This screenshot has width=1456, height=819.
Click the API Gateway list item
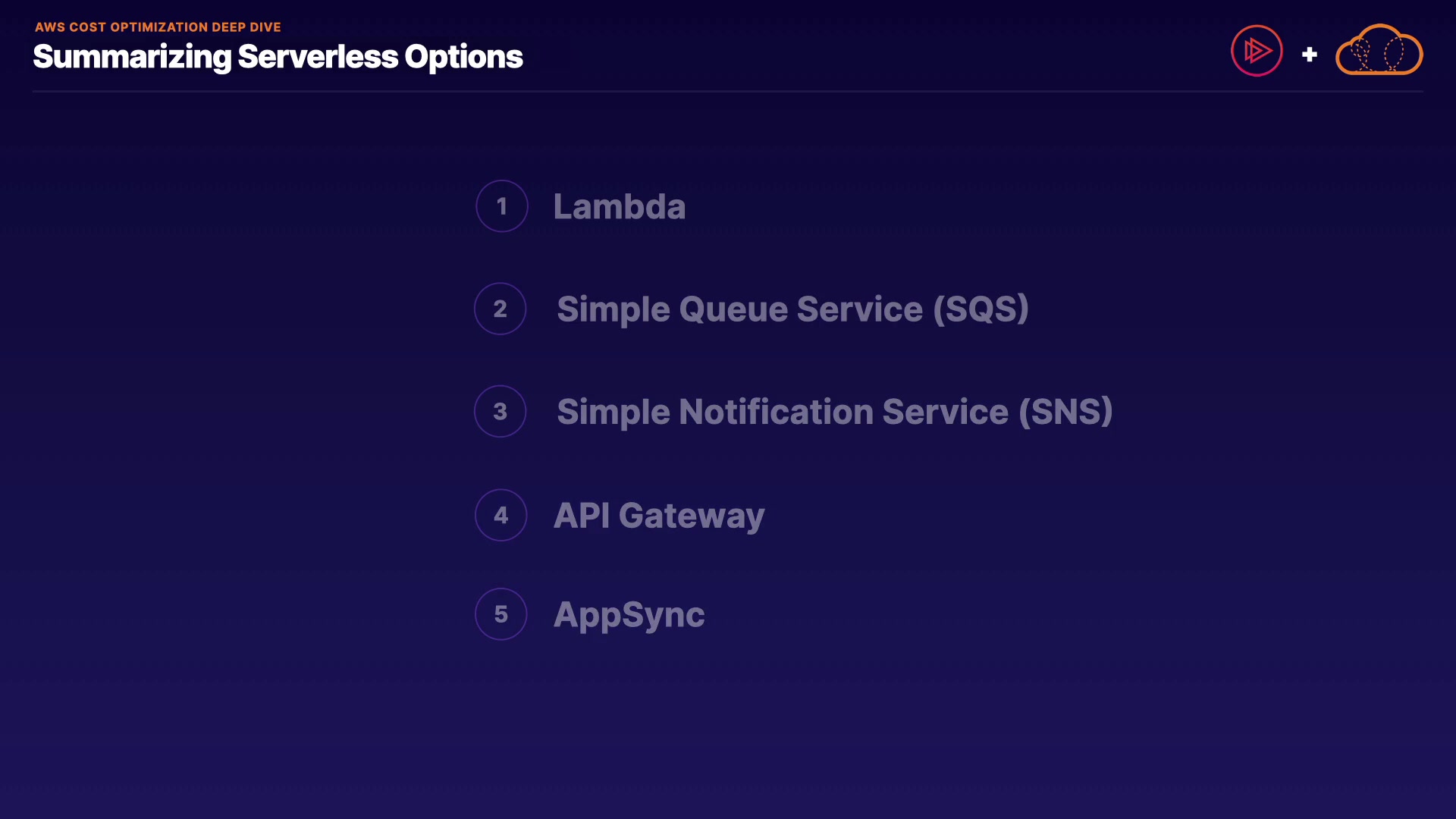[658, 516]
